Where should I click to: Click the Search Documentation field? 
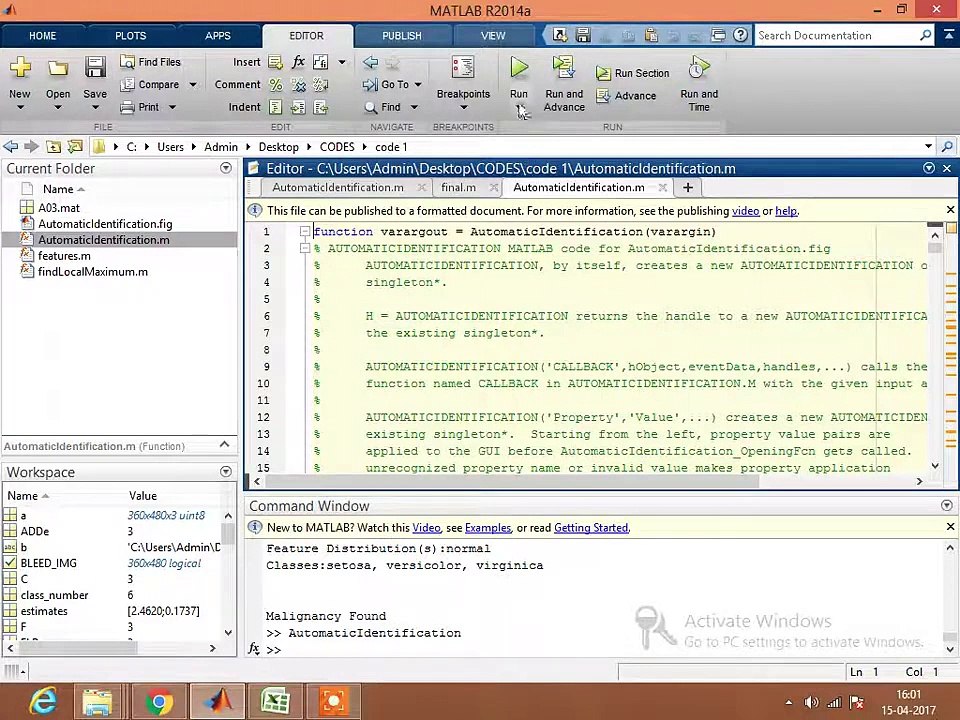pos(836,36)
